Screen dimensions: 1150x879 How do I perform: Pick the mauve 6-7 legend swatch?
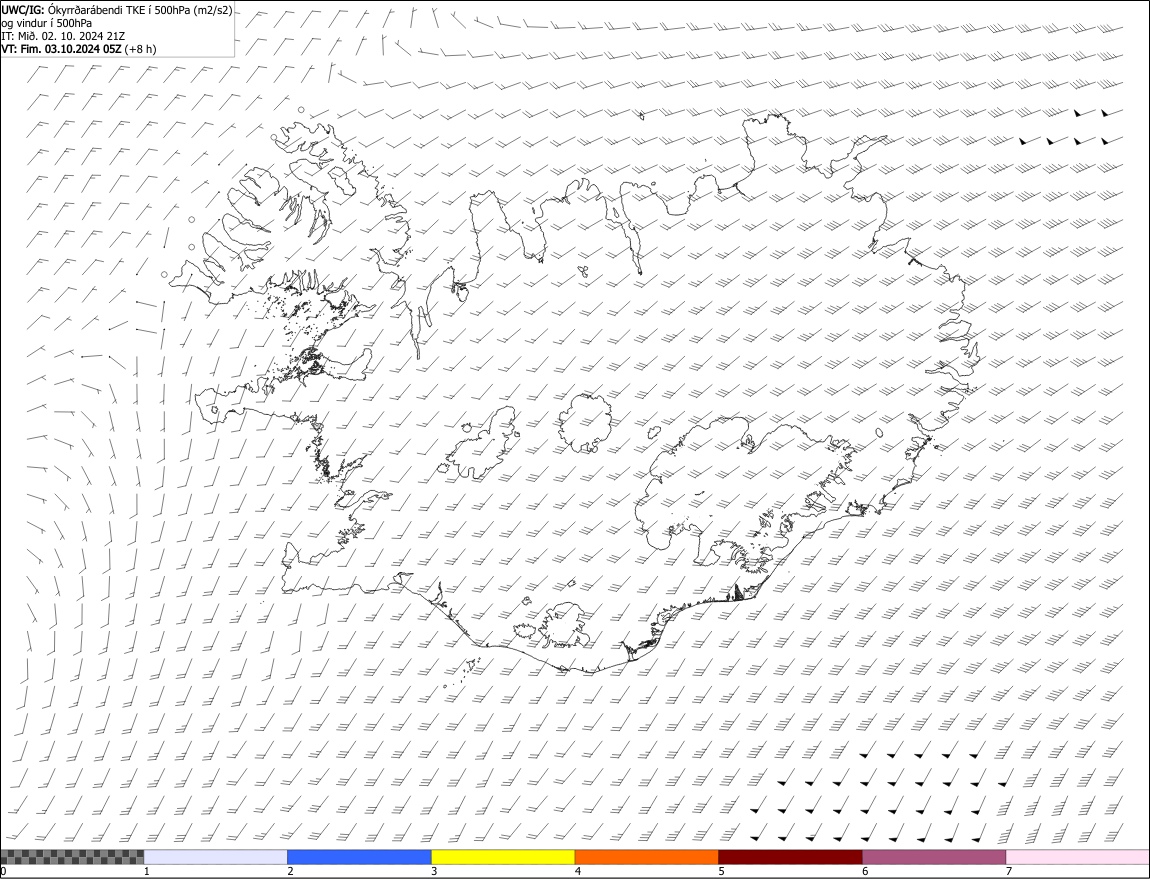click(x=934, y=857)
